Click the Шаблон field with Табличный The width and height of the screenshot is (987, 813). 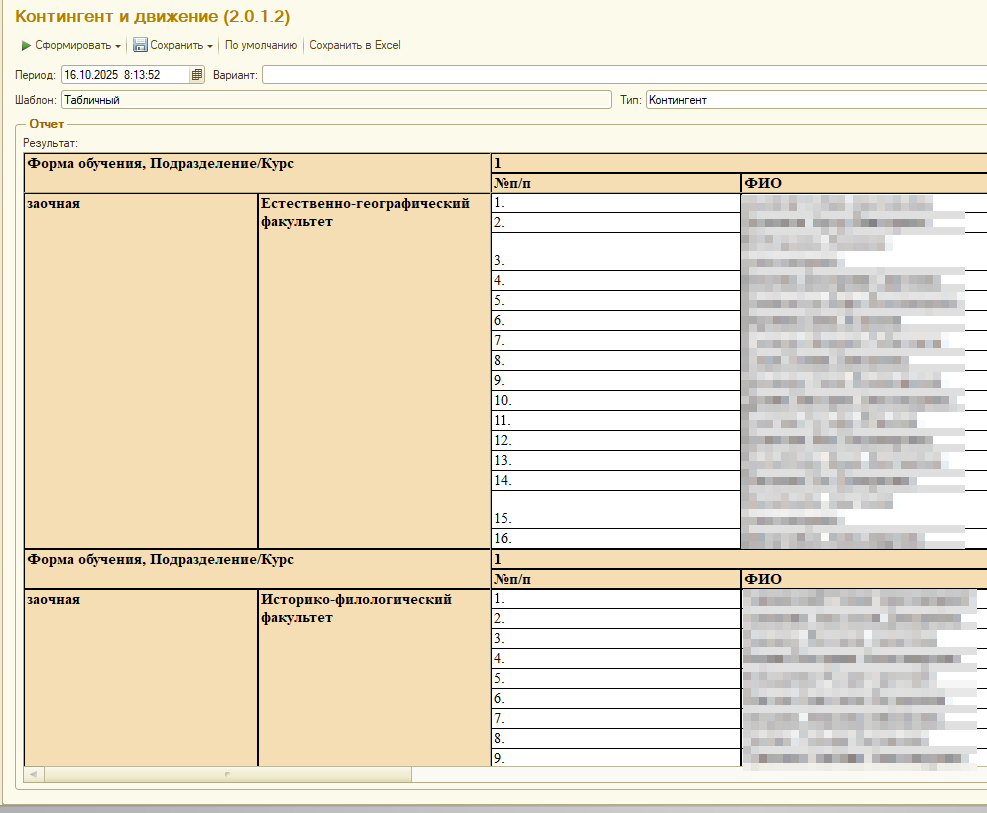pyautogui.click(x=335, y=100)
